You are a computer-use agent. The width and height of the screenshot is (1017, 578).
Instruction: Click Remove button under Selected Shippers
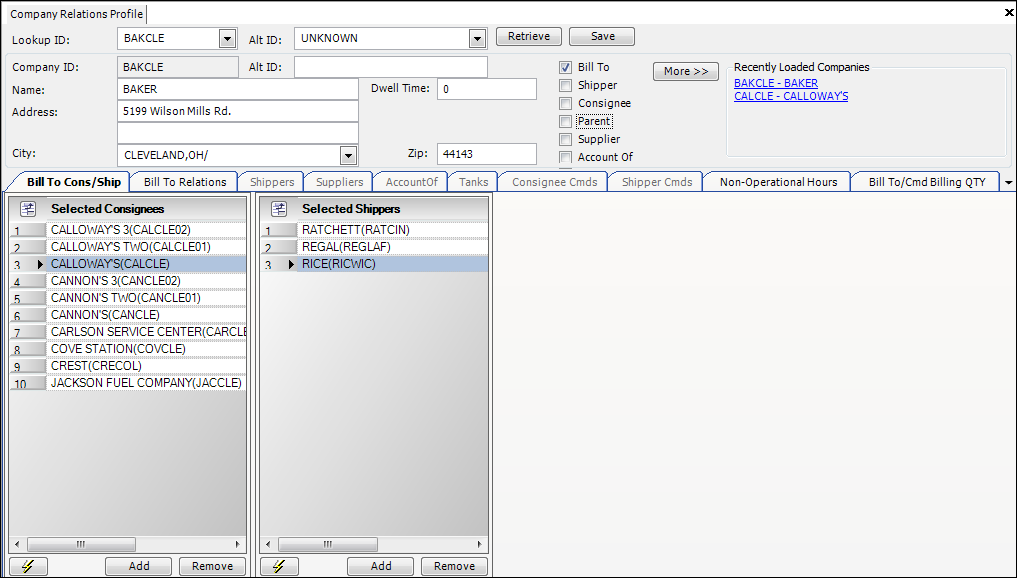coord(455,566)
